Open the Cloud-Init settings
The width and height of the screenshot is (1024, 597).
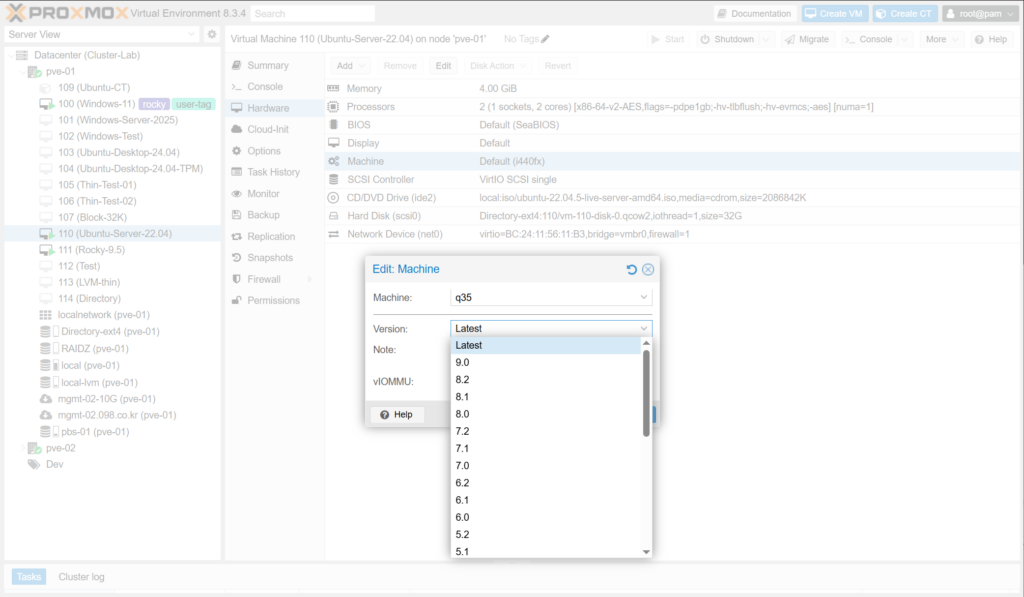[267, 129]
